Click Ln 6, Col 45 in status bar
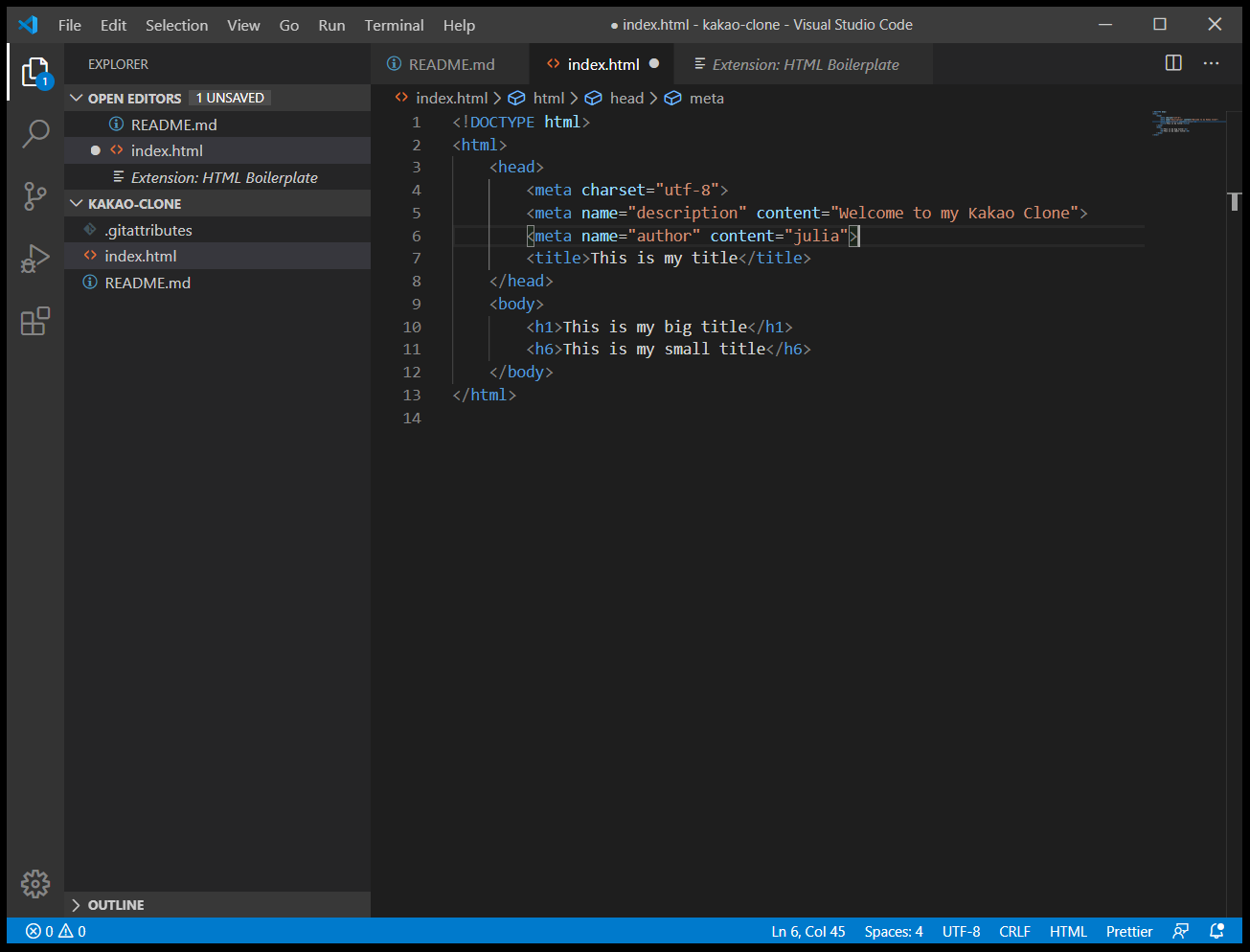Viewport: 1250px width, 952px height. pyautogui.click(x=808, y=931)
